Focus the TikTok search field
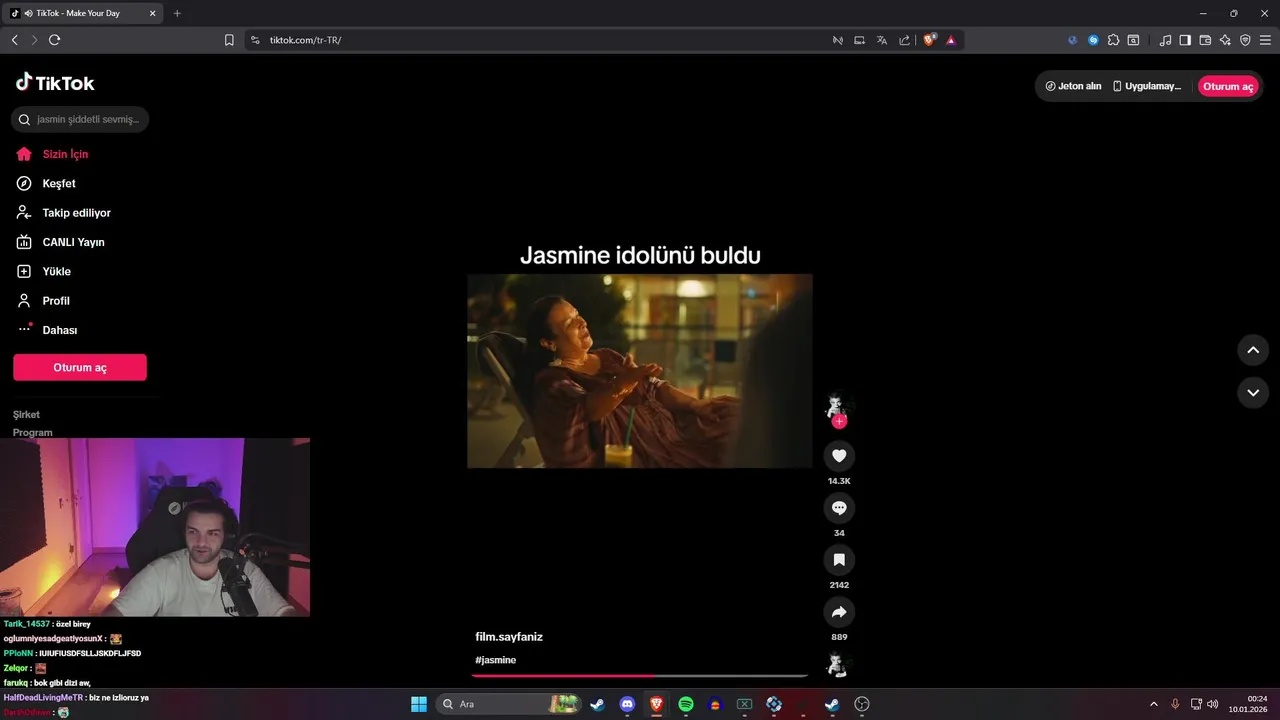The image size is (1280, 720). tap(80, 119)
